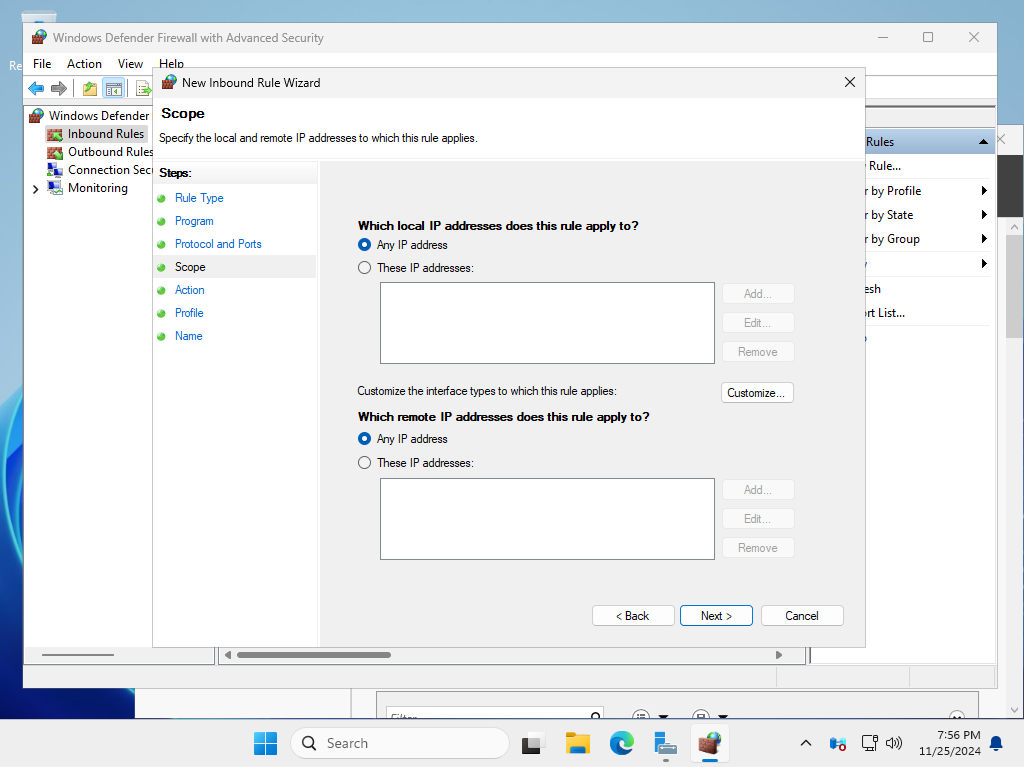Select Any IP address for local addresses
The height and width of the screenshot is (767, 1024).
[x=363, y=244]
